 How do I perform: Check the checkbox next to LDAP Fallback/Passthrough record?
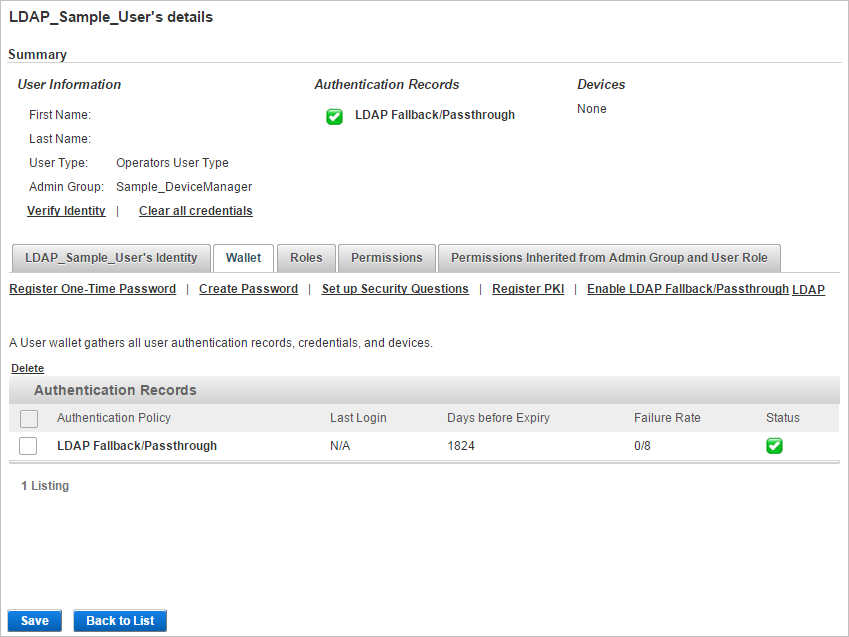click(27, 445)
